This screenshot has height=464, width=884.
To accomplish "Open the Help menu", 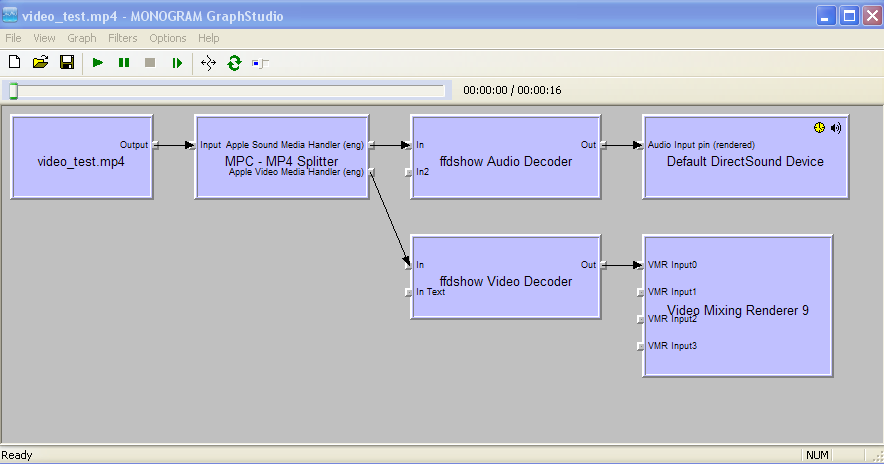I will coord(209,38).
